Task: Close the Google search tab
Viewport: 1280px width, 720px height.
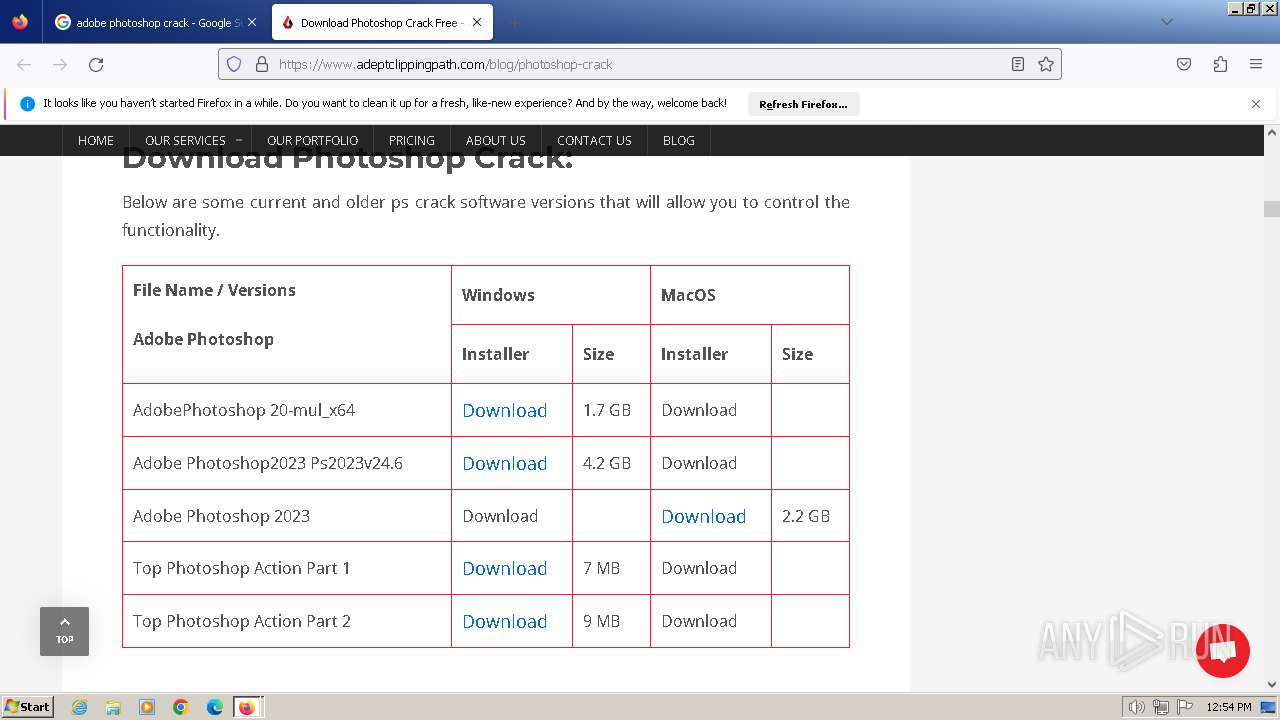Action: tap(251, 22)
